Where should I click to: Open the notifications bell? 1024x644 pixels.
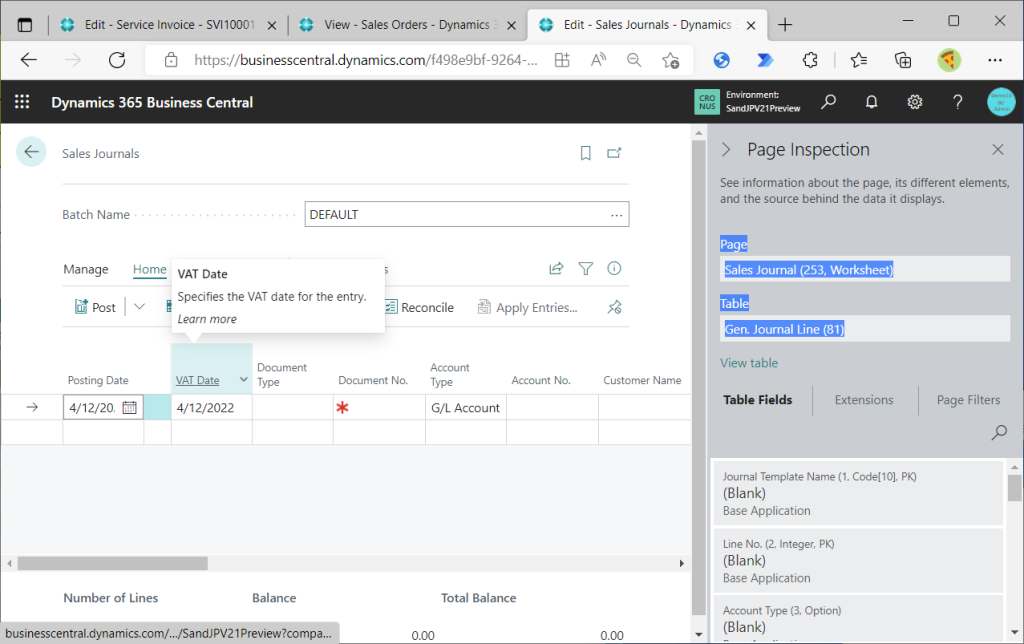[x=872, y=102]
